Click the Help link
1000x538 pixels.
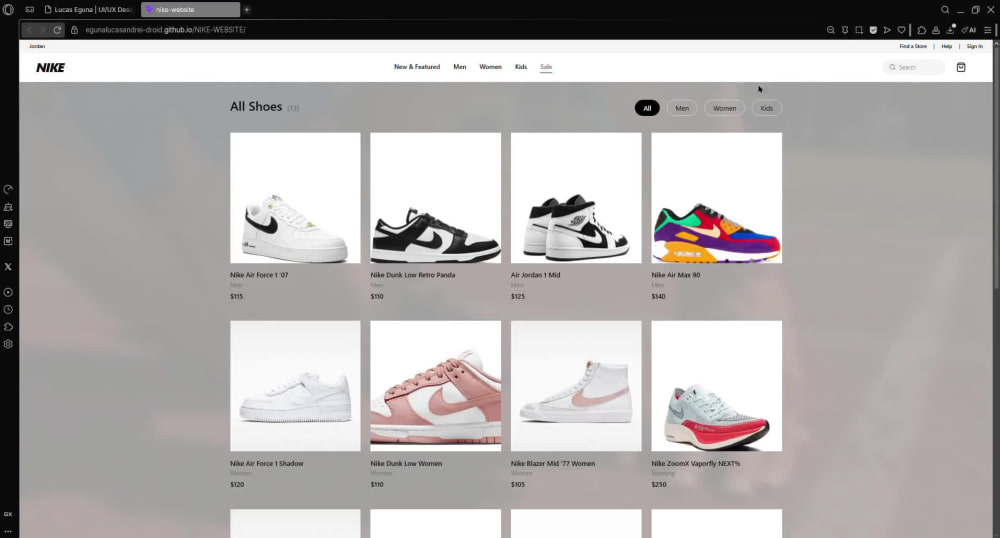[x=947, y=47]
